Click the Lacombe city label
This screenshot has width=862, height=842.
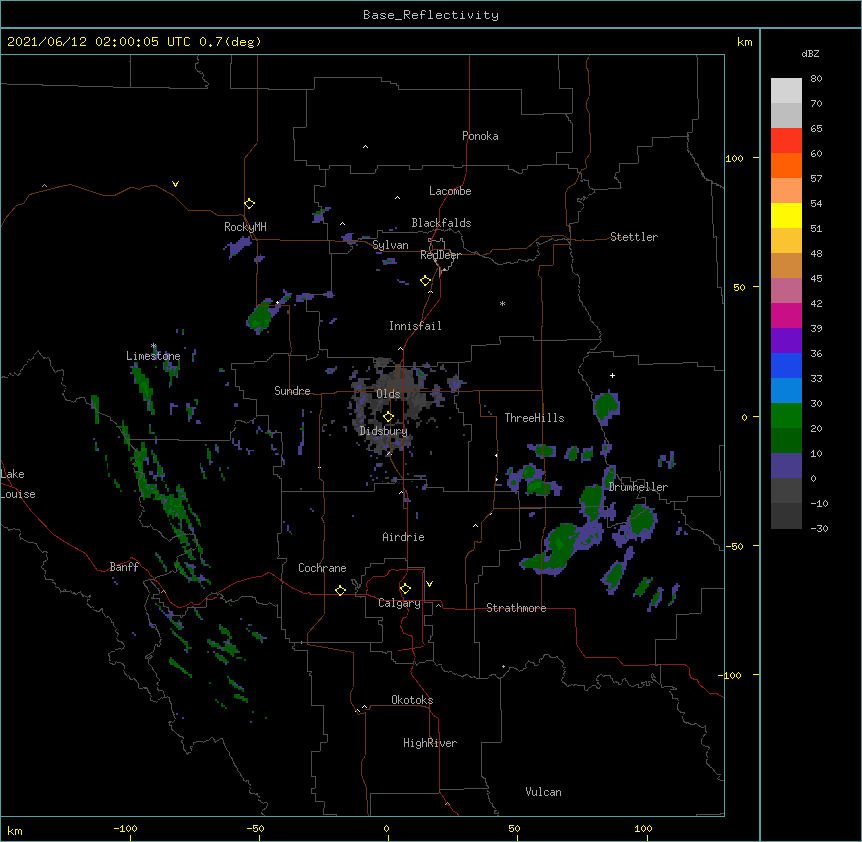pyautogui.click(x=450, y=191)
